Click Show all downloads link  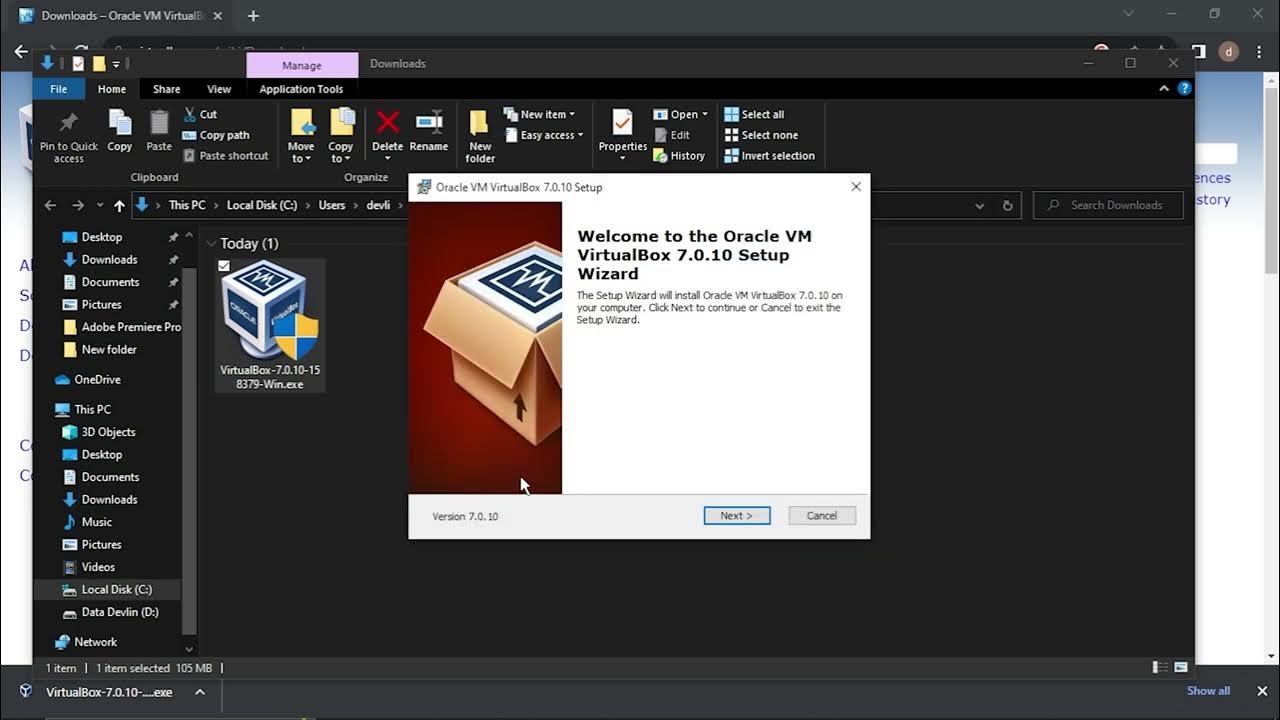point(1208,691)
